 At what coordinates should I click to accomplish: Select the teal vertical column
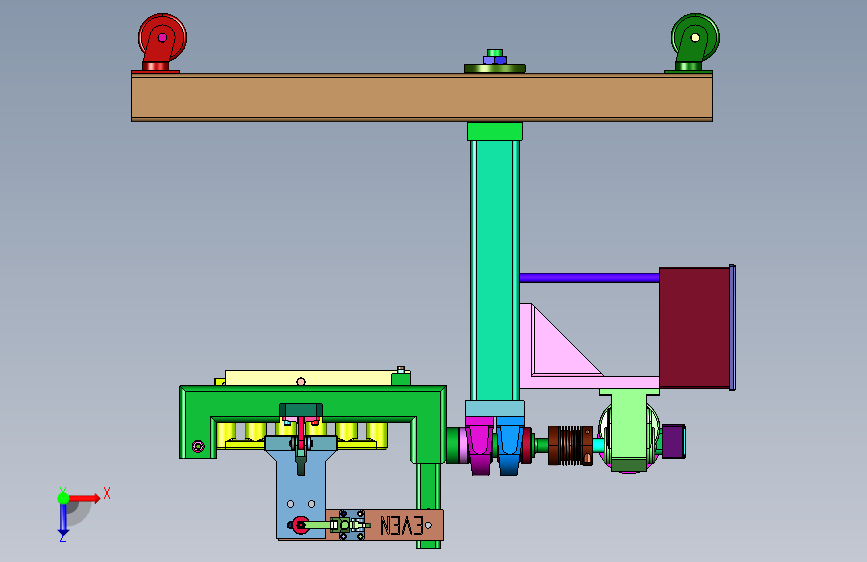(x=495, y=270)
